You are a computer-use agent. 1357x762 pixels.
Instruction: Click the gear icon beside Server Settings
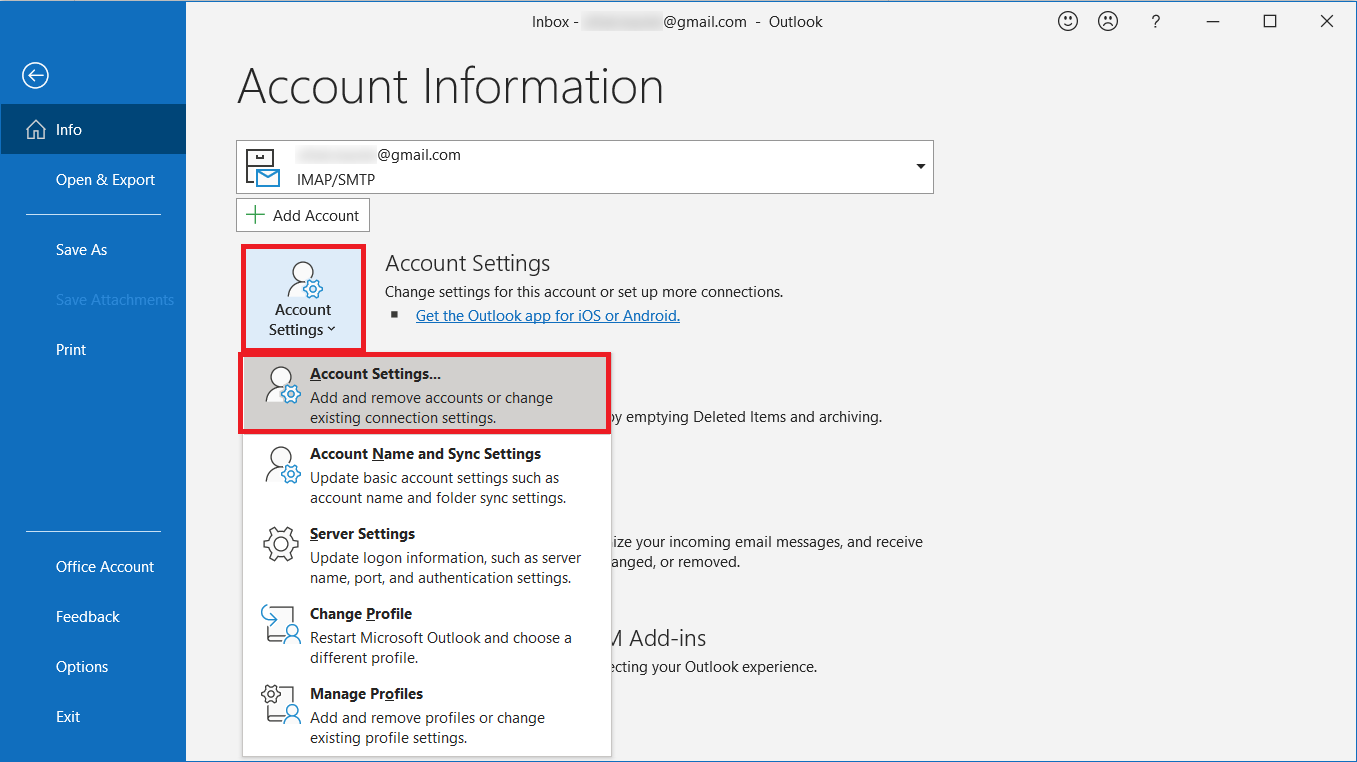tap(281, 545)
